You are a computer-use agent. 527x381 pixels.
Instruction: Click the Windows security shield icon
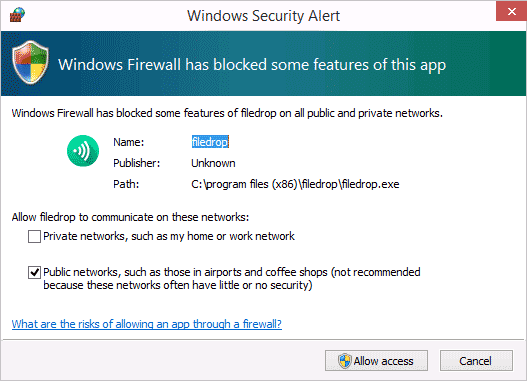[x=31, y=62]
